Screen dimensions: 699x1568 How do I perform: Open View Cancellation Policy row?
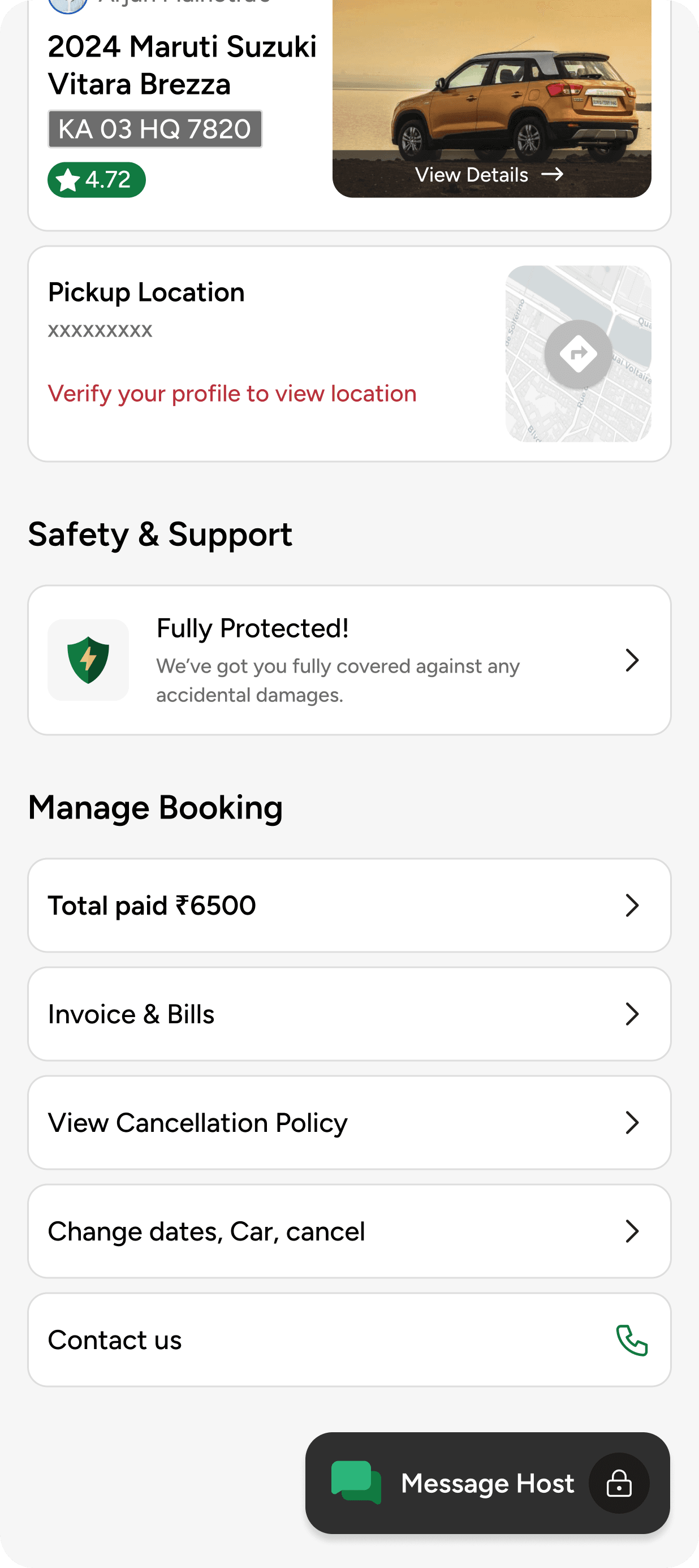tap(349, 1122)
